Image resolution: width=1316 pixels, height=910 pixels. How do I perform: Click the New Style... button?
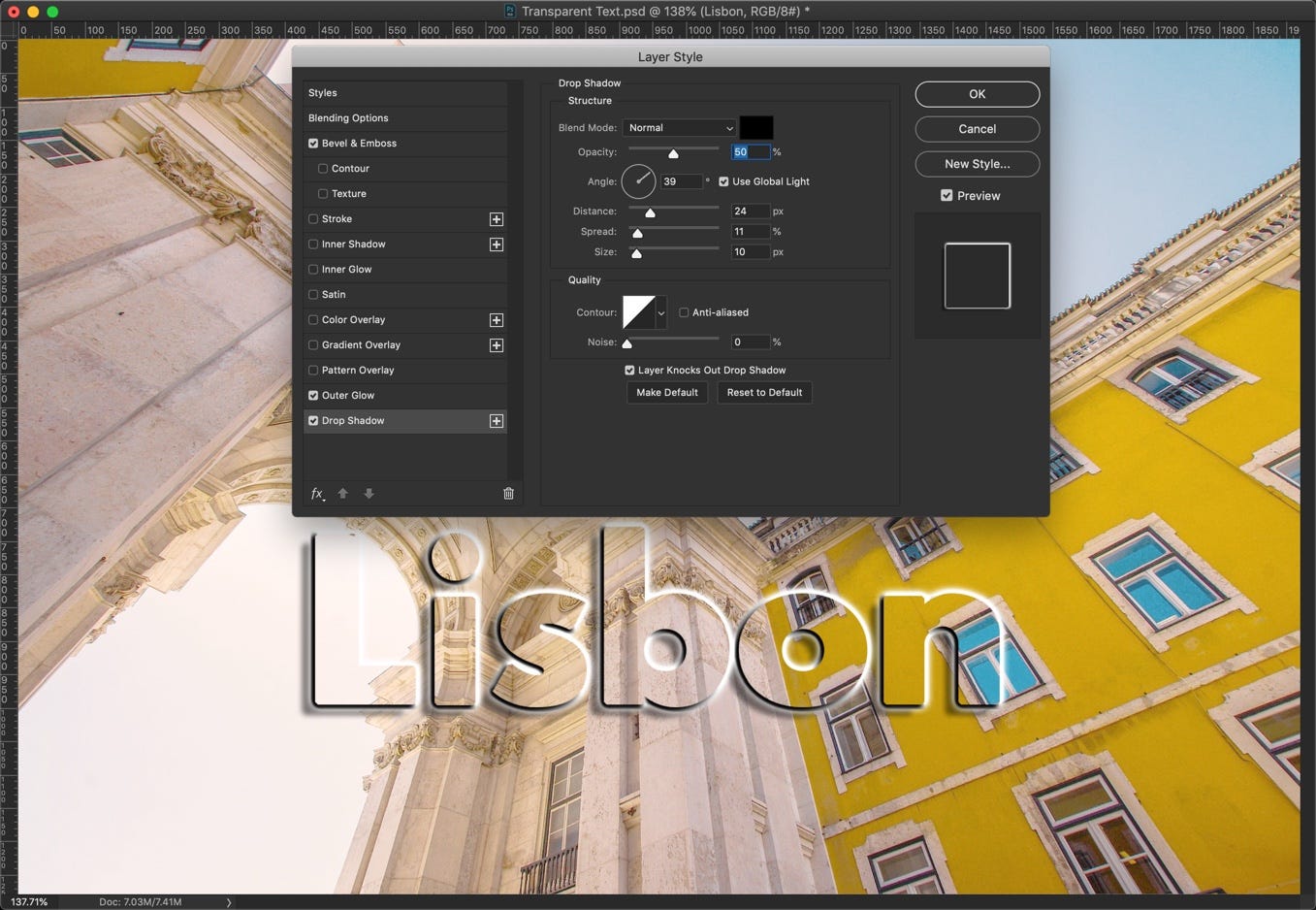(x=978, y=164)
